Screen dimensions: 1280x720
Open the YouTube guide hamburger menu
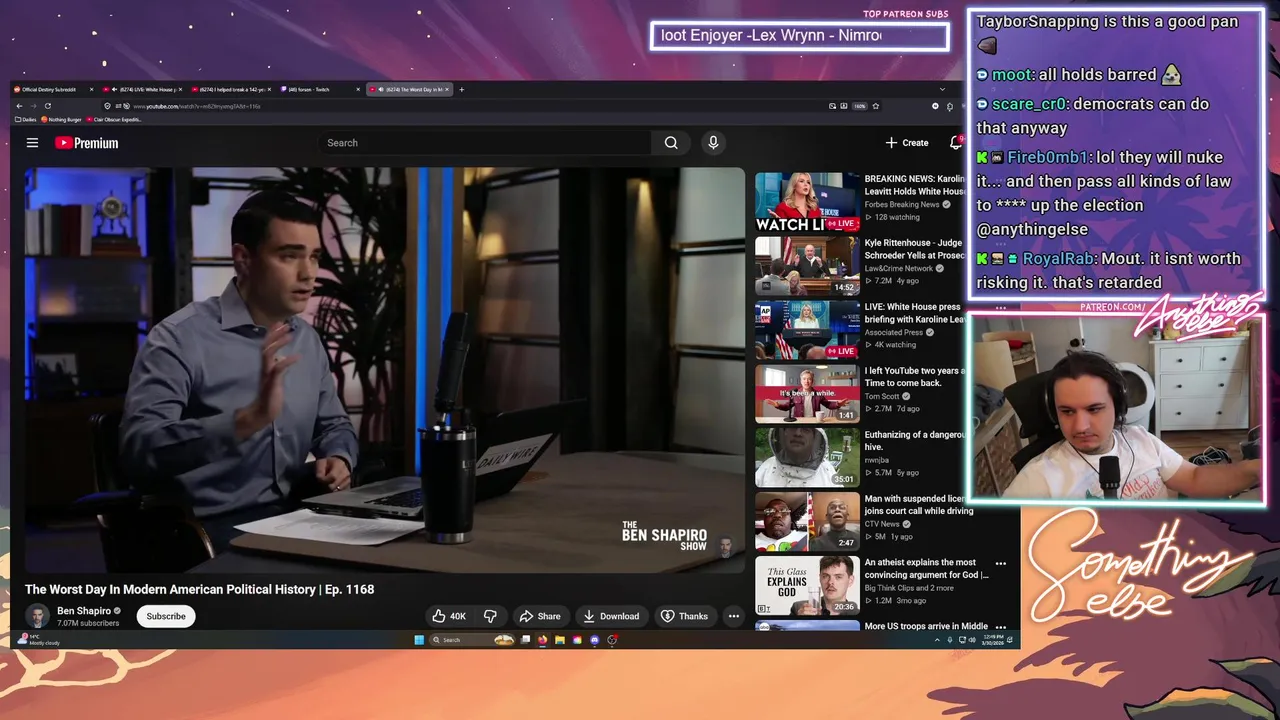pyautogui.click(x=32, y=143)
